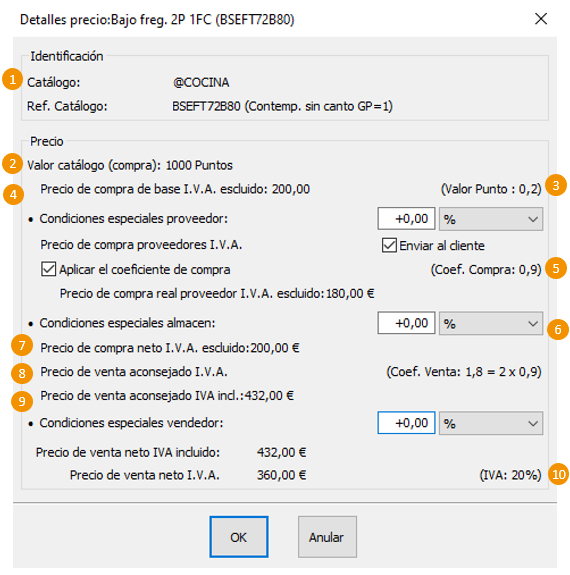
Task: Click the orange number 1 marker beside Catálogo
Action: (13, 79)
